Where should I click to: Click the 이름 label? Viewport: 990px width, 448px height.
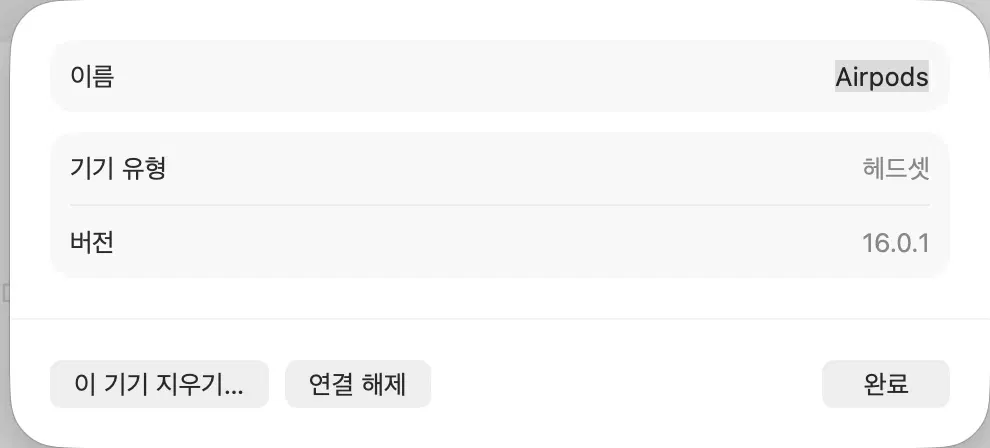click(92, 77)
